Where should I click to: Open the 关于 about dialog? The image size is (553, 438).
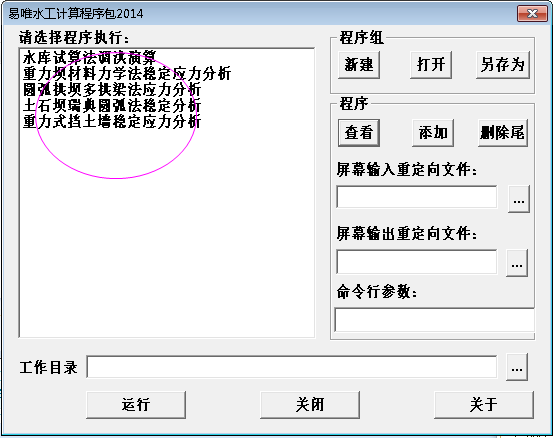click(484, 404)
